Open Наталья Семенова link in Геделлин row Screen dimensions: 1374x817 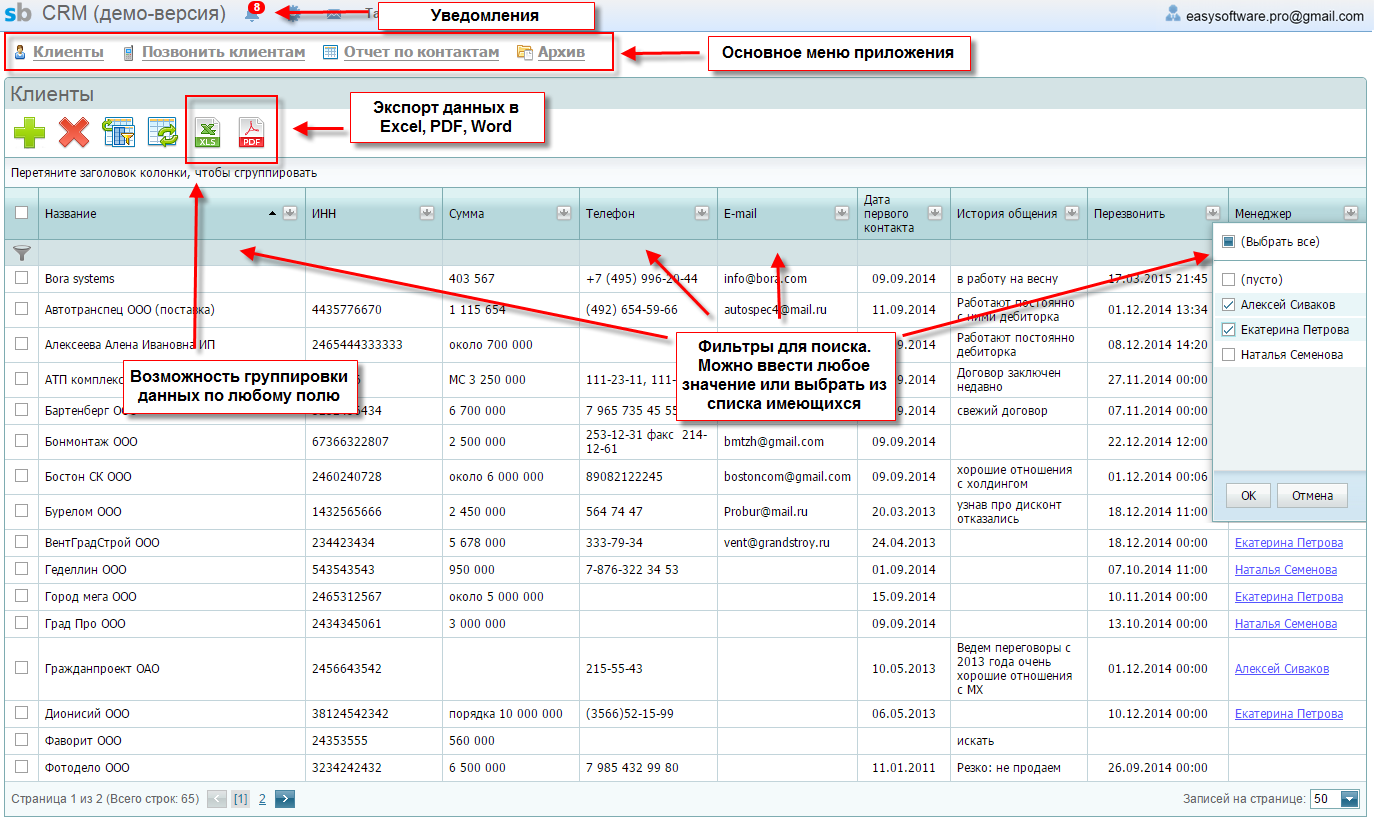pyautogui.click(x=1286, y=570)
